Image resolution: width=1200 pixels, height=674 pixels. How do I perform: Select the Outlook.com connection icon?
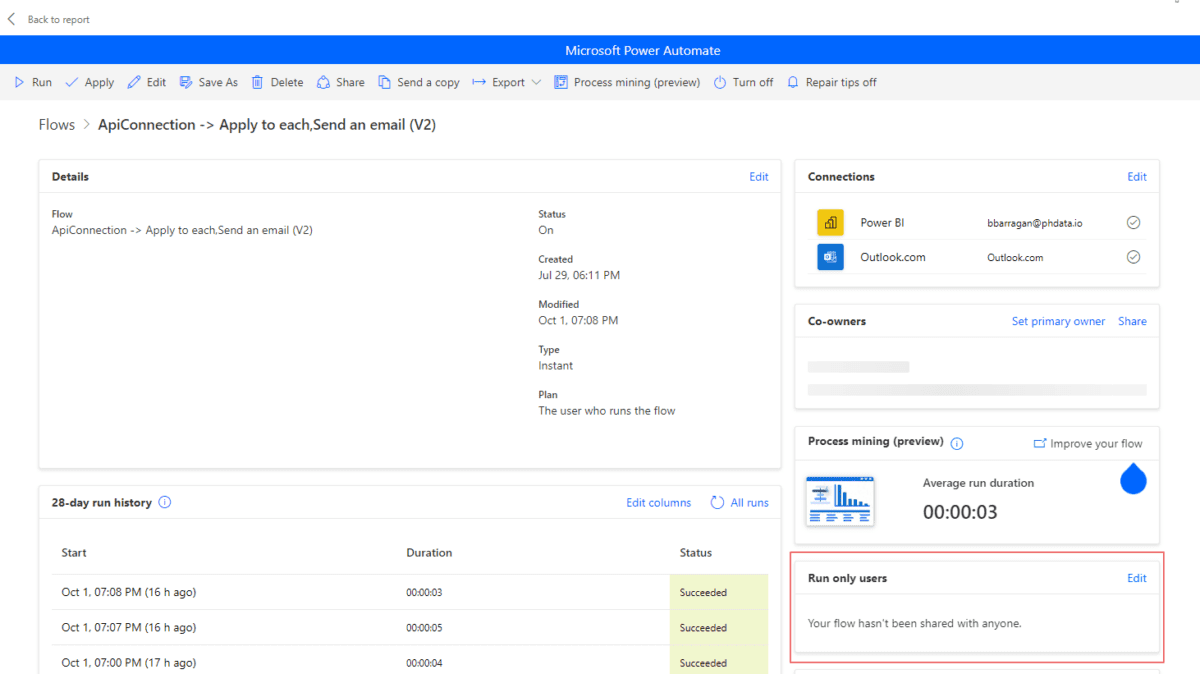click(x=829, y=257)
